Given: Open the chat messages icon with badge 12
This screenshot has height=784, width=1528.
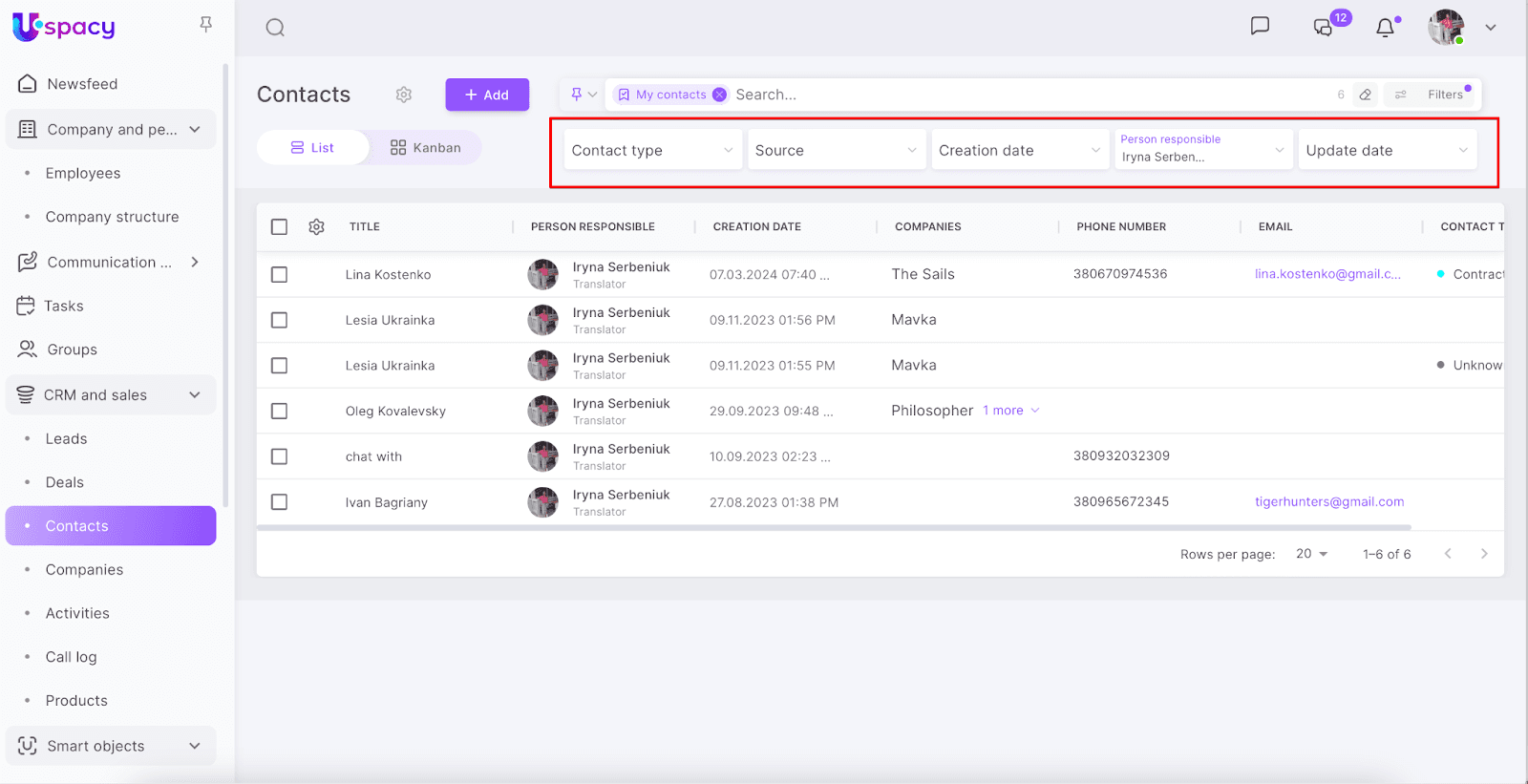Looking at the screenshot, I should click(1324, 27).
